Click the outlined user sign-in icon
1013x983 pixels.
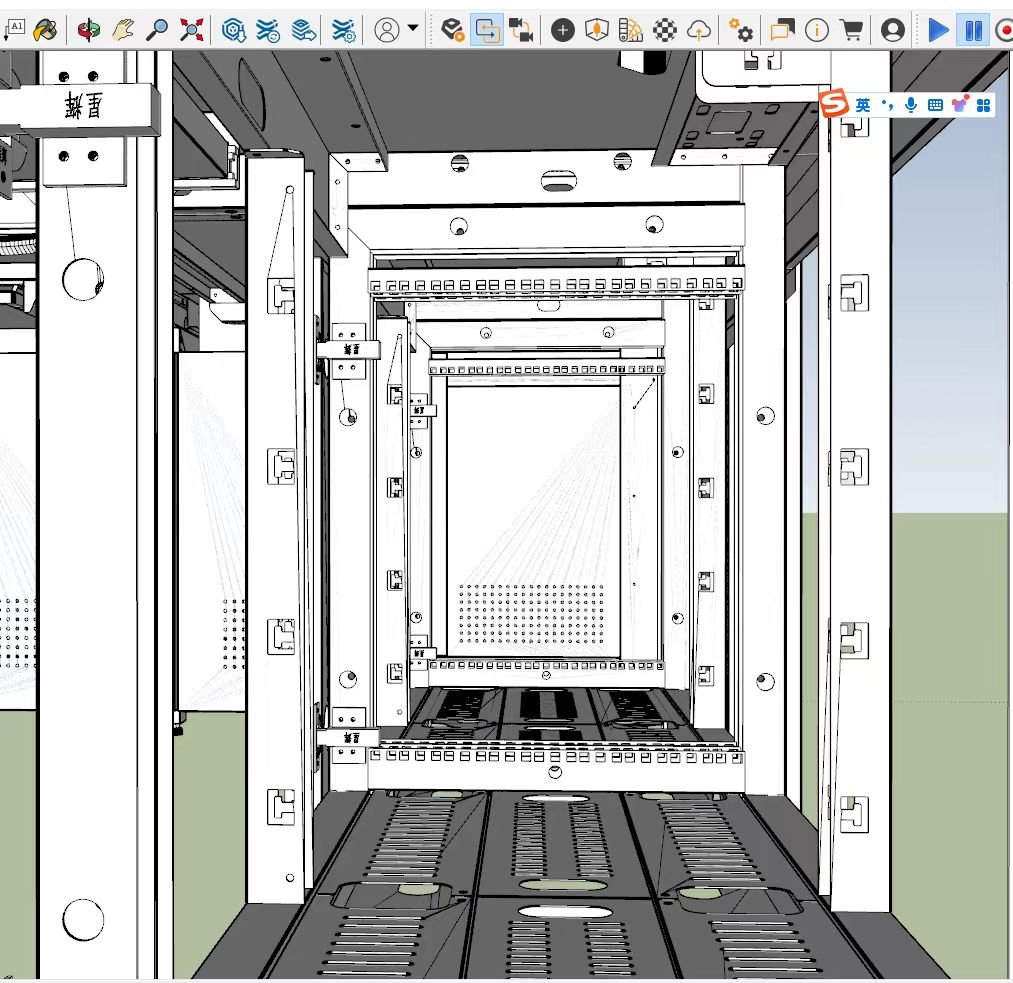point(386,30)
